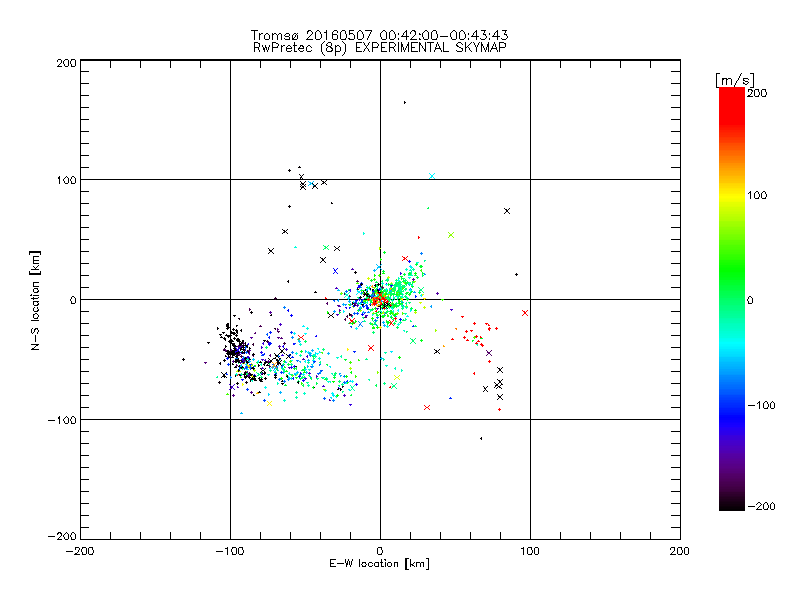This screenshot has height=600, width=800.
Task: Click the title line "Tromsø 20160507 00:42:00-00:43:43"
Action: pyautogui.click(x=379, y=35)
